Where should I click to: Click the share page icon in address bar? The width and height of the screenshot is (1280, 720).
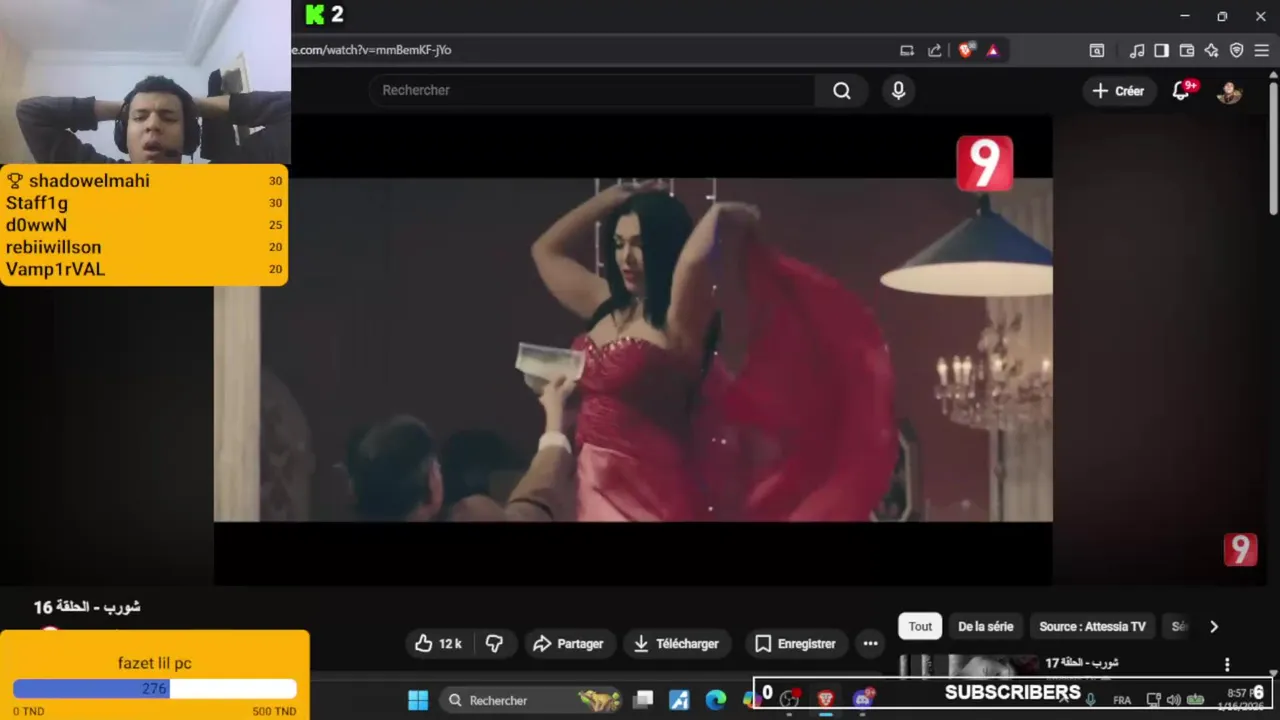934,50
